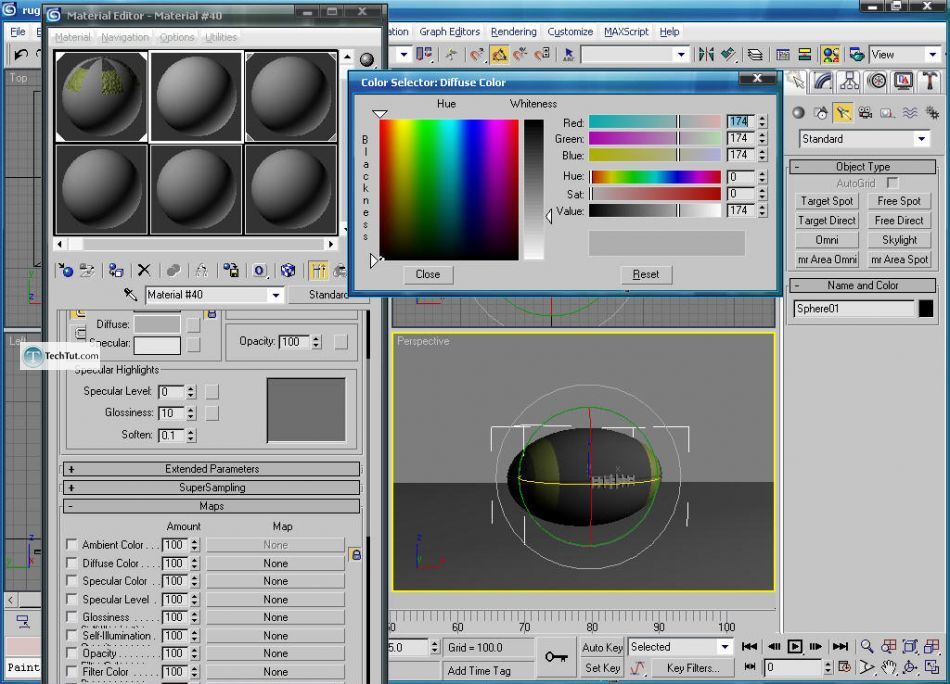Toggle Show End Result icon
The image size is (950, 684).
318,270
